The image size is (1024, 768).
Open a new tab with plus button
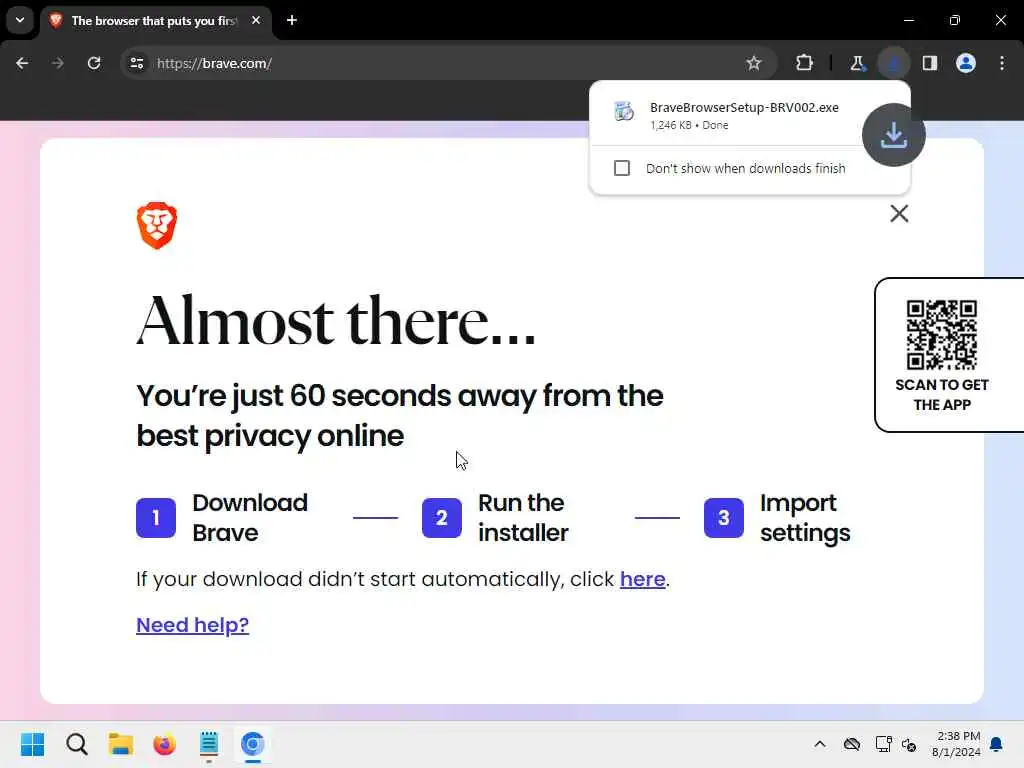click(x=292, y=20)
